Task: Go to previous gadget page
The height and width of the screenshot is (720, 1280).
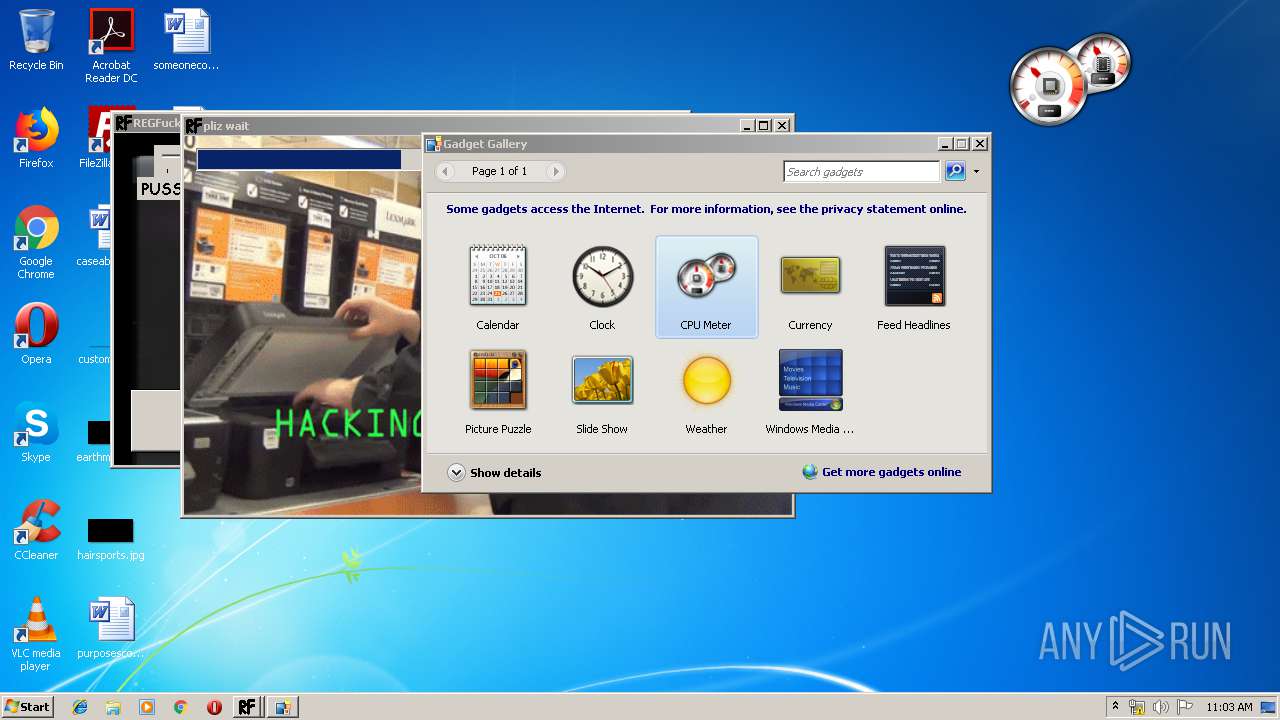Action: (446, 171)
